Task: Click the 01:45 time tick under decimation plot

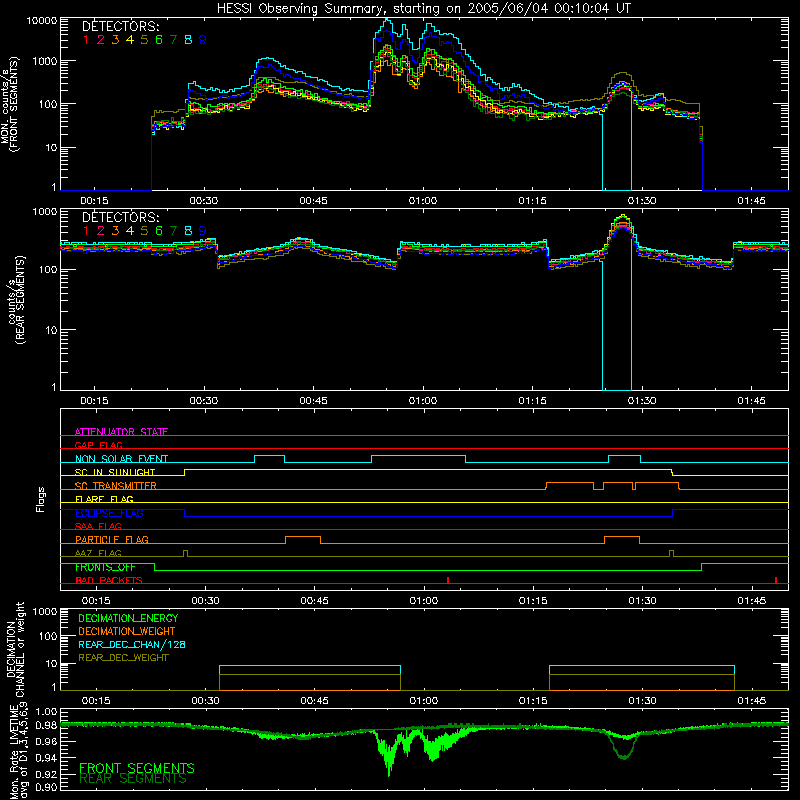Action: tap(752, 701)
